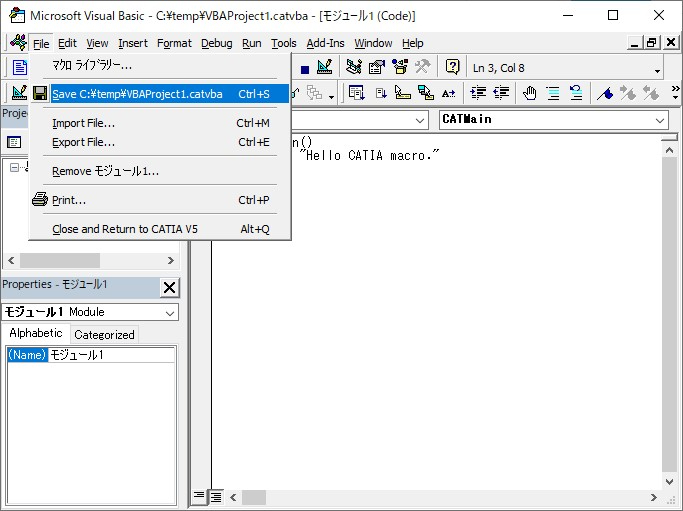Image resolution: width=683 pixels, height=511 pixels.
Task: Click the Help question mark icon
Action: coord(452,67)
